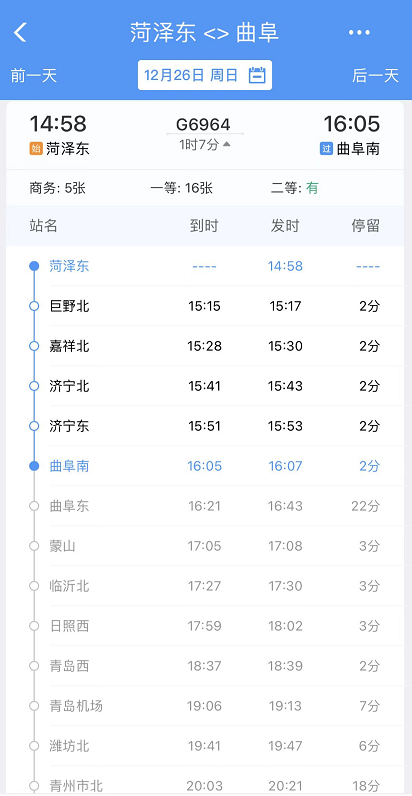The height and width of the screenshot is (796, 412).
Task: Select 商务 5张 seat class
Action: coord(57,189)
